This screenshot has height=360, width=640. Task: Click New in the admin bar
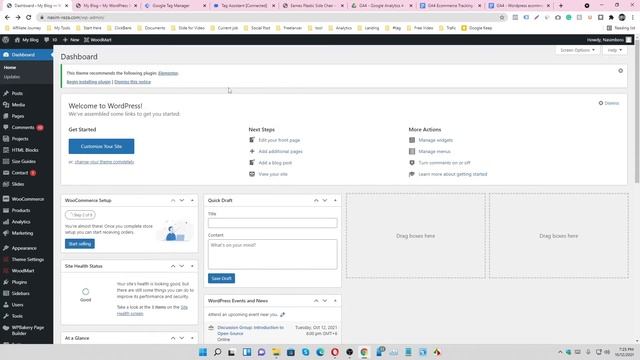click(71, 40)
